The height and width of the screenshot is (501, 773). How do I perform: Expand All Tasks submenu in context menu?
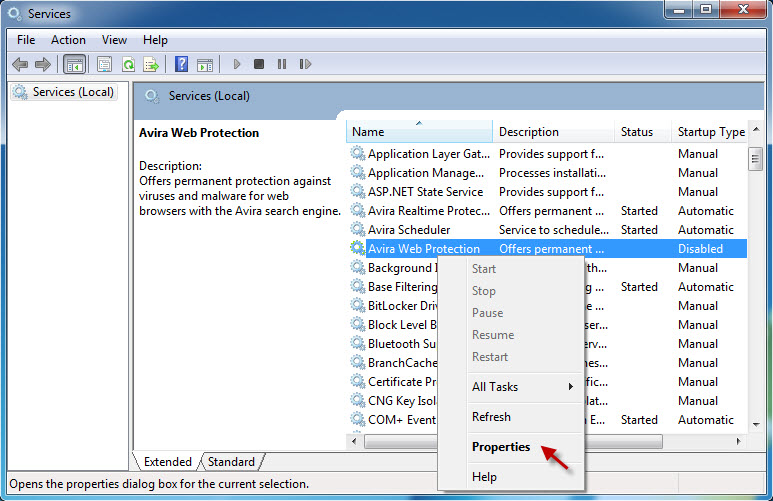tap(523, 387)
